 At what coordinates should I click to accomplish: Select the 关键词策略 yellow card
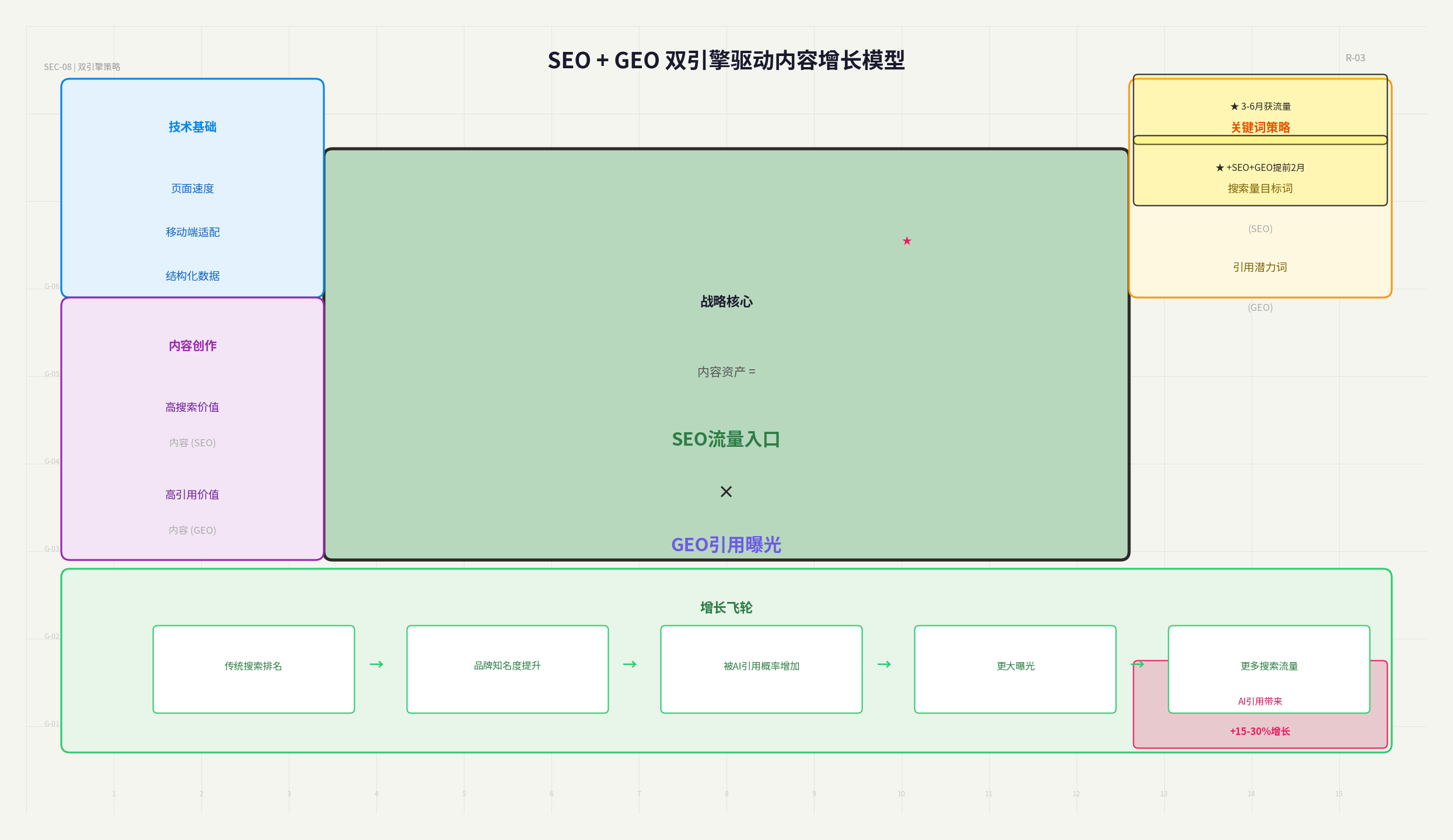pyautogui.click(x=1260, y=127)
